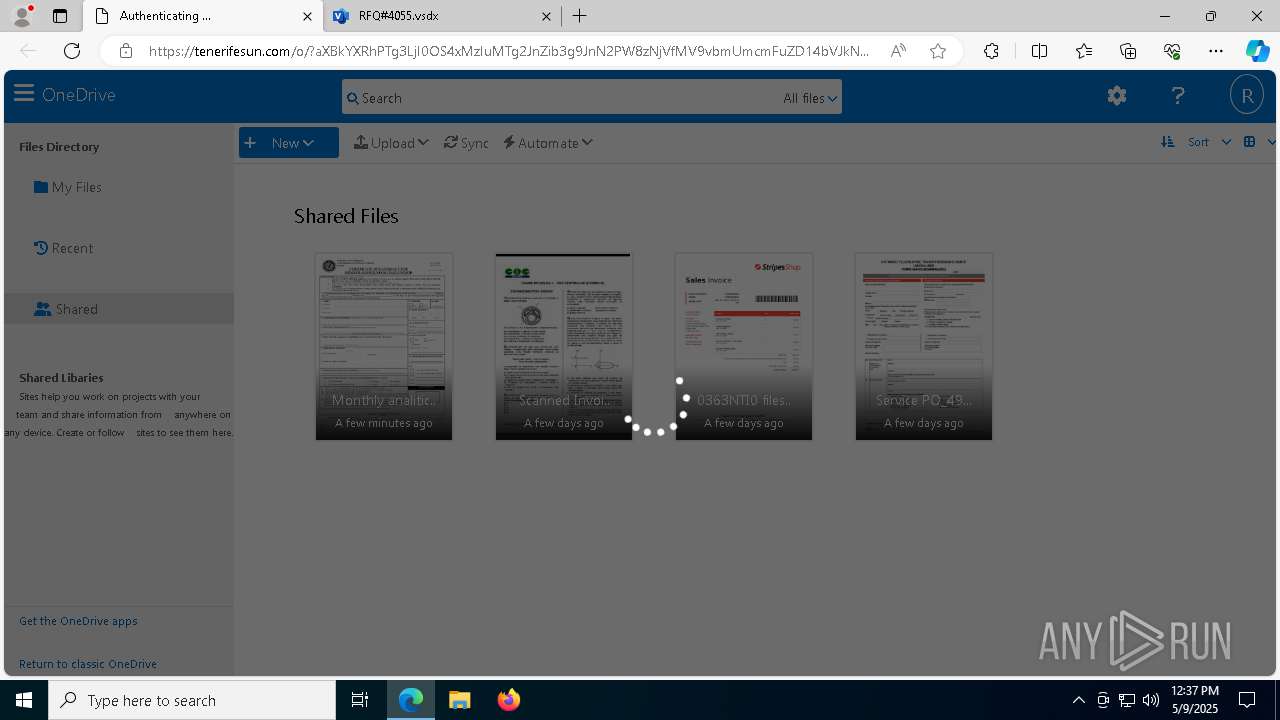Expand the Sort dropdown
This screenshot has width=1280, height=720.
1209,142
